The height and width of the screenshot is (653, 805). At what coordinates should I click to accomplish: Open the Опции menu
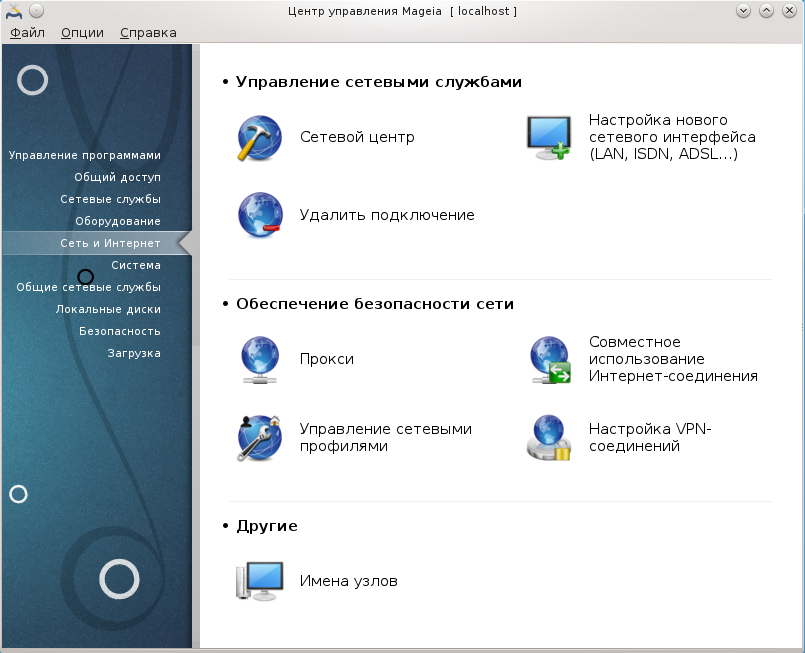point(82,33)
